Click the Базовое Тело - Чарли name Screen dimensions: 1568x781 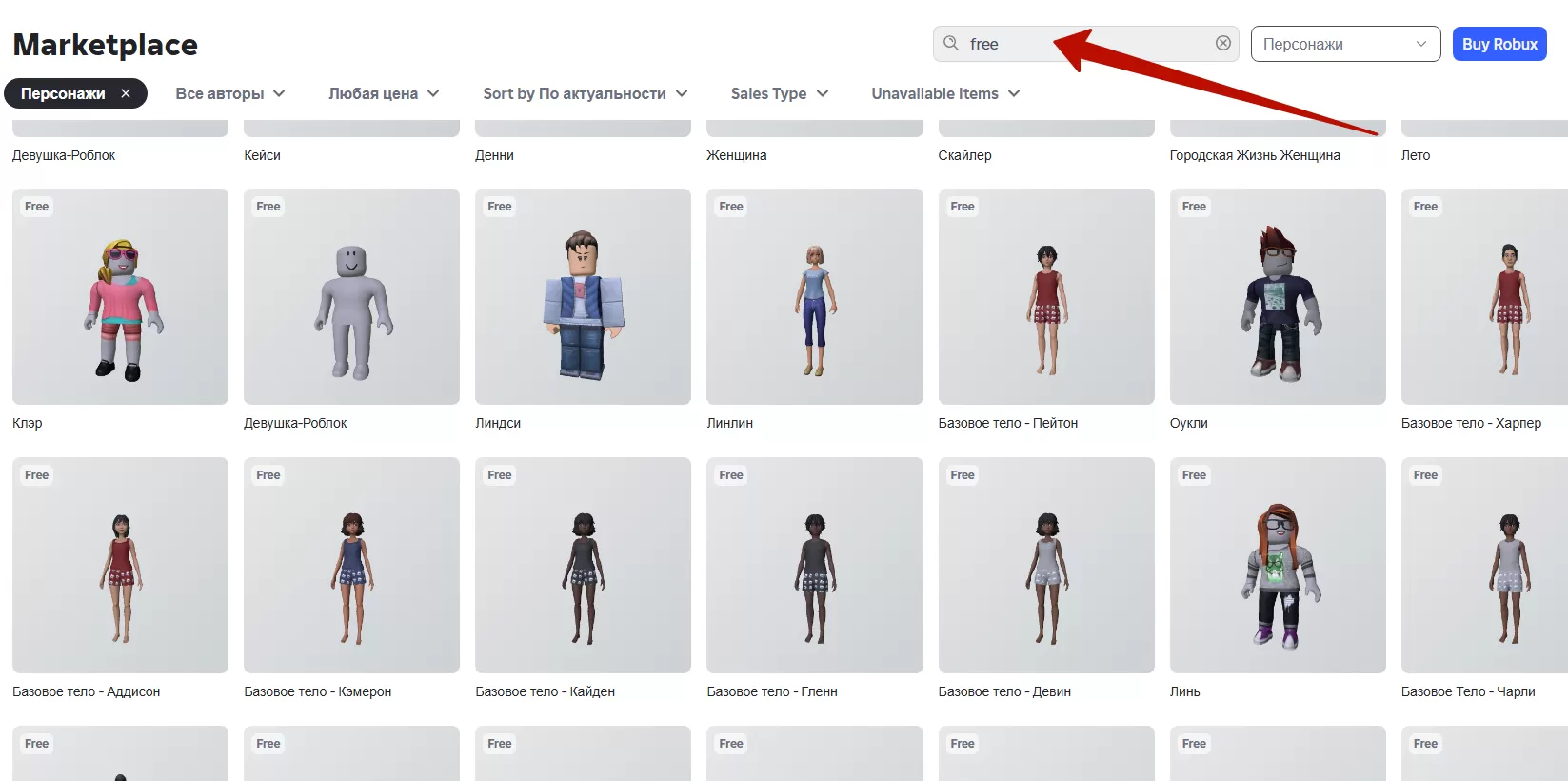1468,691
